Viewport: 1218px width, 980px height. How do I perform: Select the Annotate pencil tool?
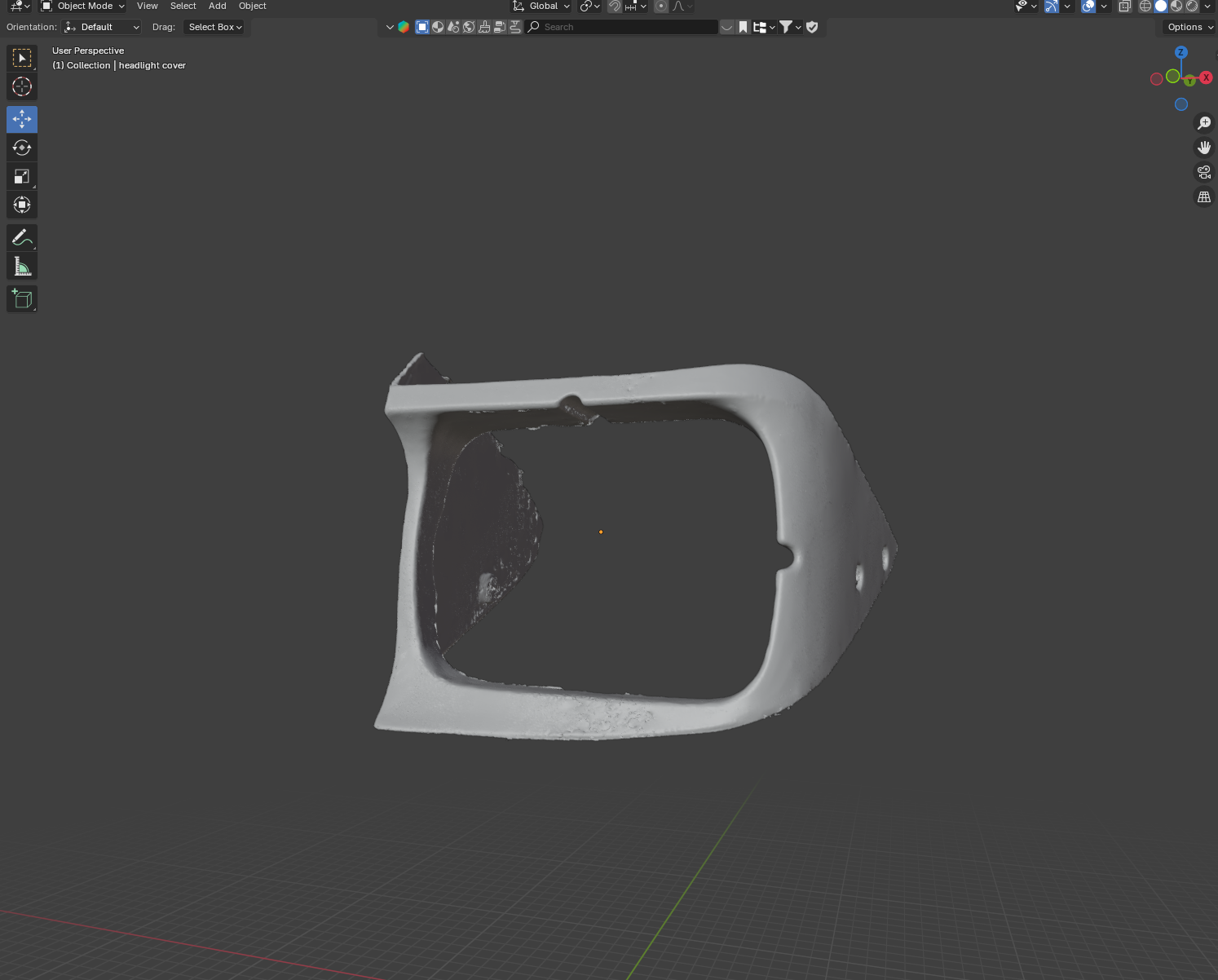point(22,237)
